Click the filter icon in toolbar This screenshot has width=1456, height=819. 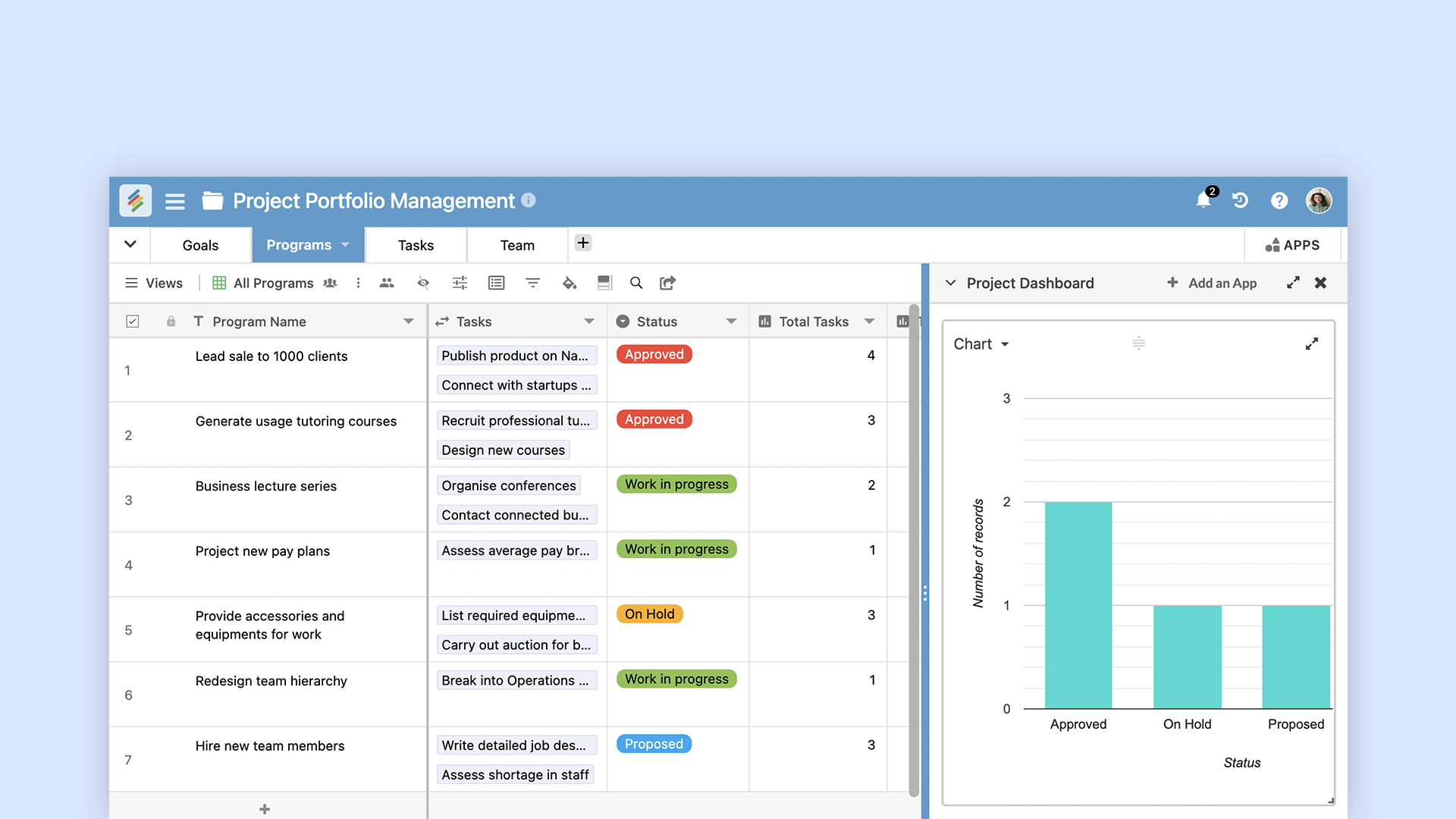point(532,283)
